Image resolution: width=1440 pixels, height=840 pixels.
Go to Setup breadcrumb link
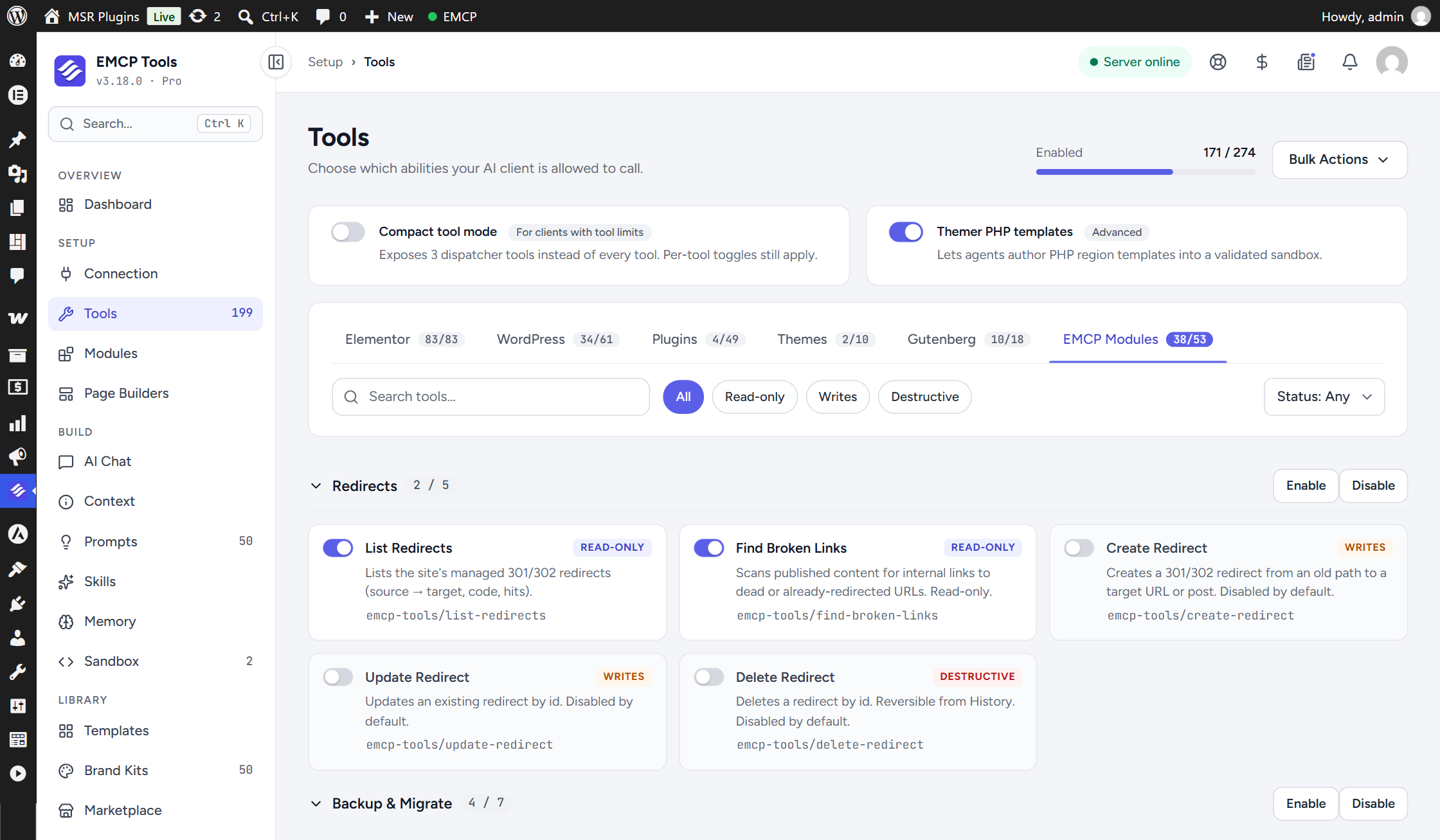(x=325, y=62)
